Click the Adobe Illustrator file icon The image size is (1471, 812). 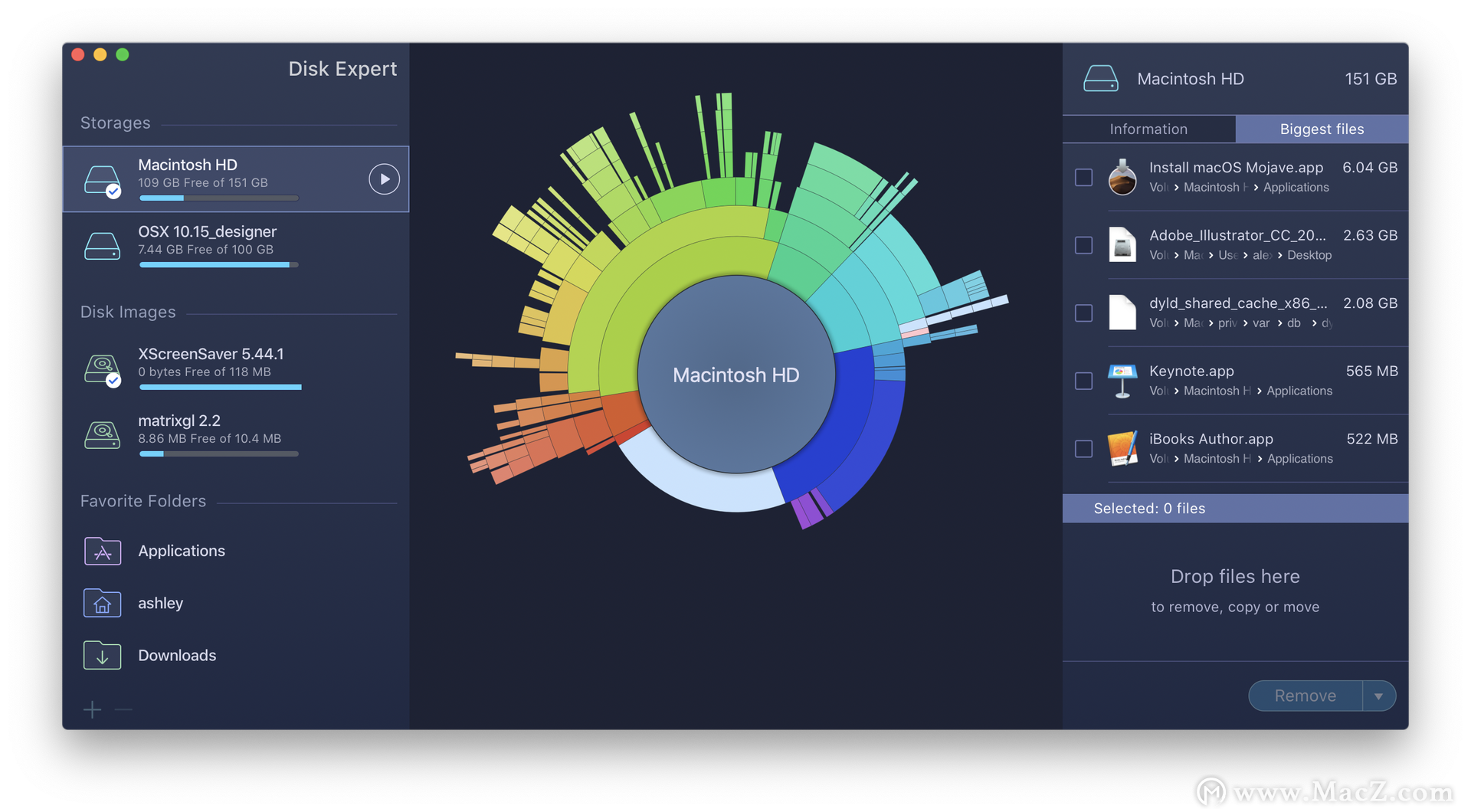click(1122, 245)
